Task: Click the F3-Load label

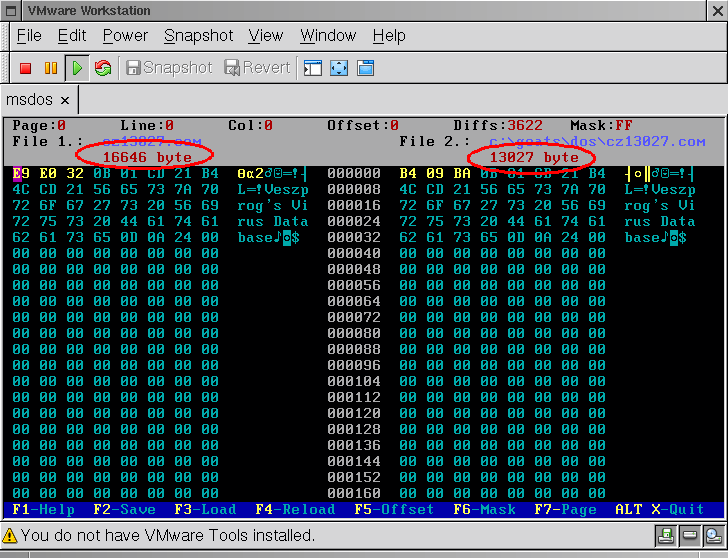Action: click(205, 509)
